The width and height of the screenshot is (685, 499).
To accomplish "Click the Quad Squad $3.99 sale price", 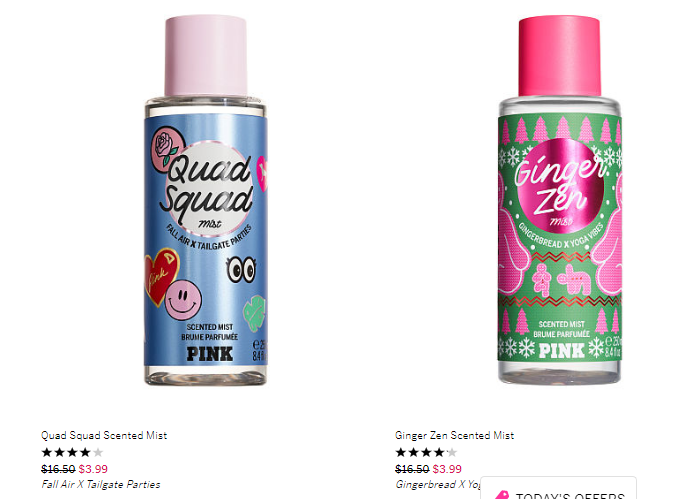I will pyautogui.click(x=93, y=469).
